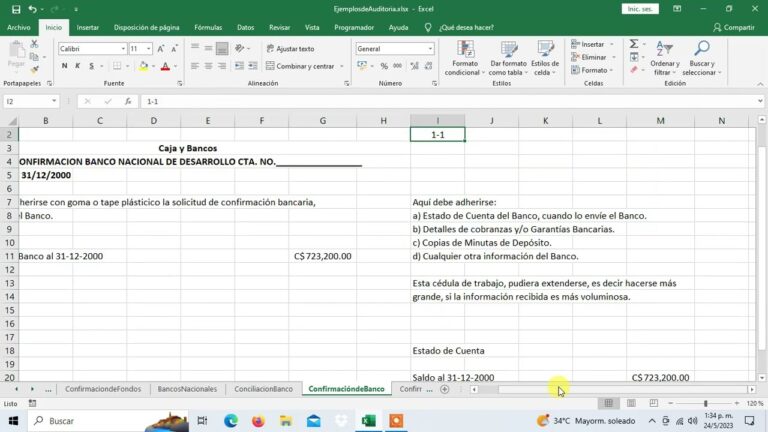The image size is (768, 432).
Task: Decrease the indent
Action: [x=239, y=66]
